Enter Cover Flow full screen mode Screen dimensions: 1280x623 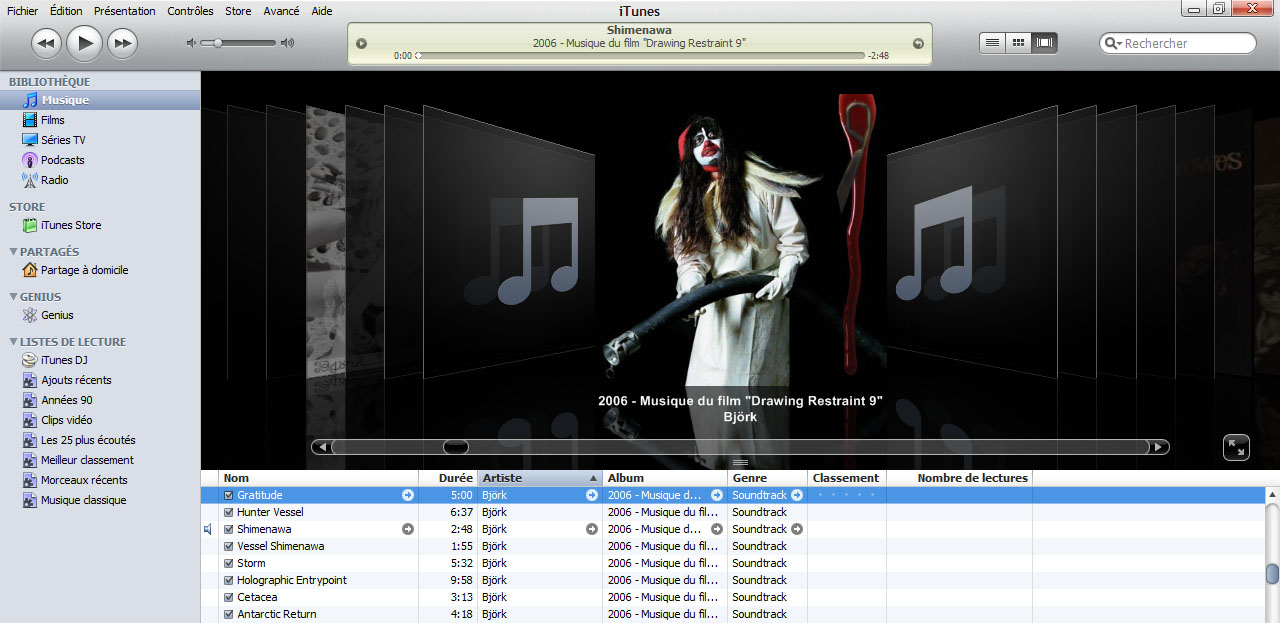pos(1237,447)
